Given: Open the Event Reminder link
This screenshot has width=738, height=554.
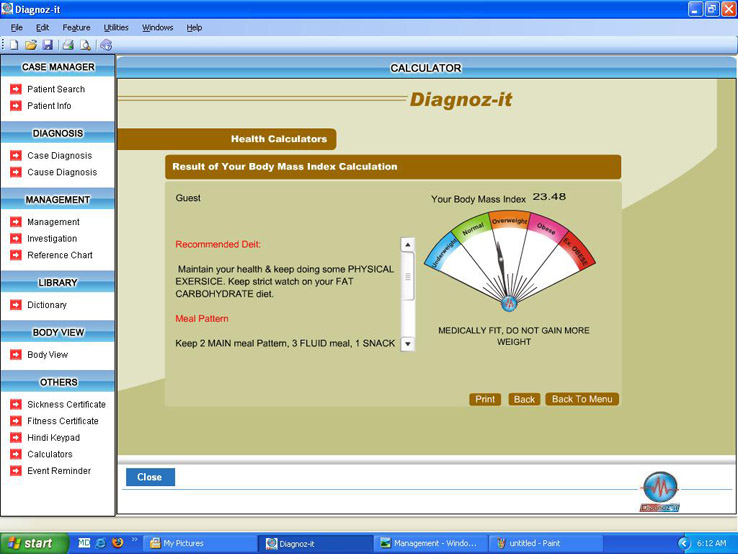Looking at the screenshot, I should pos(59,470).
